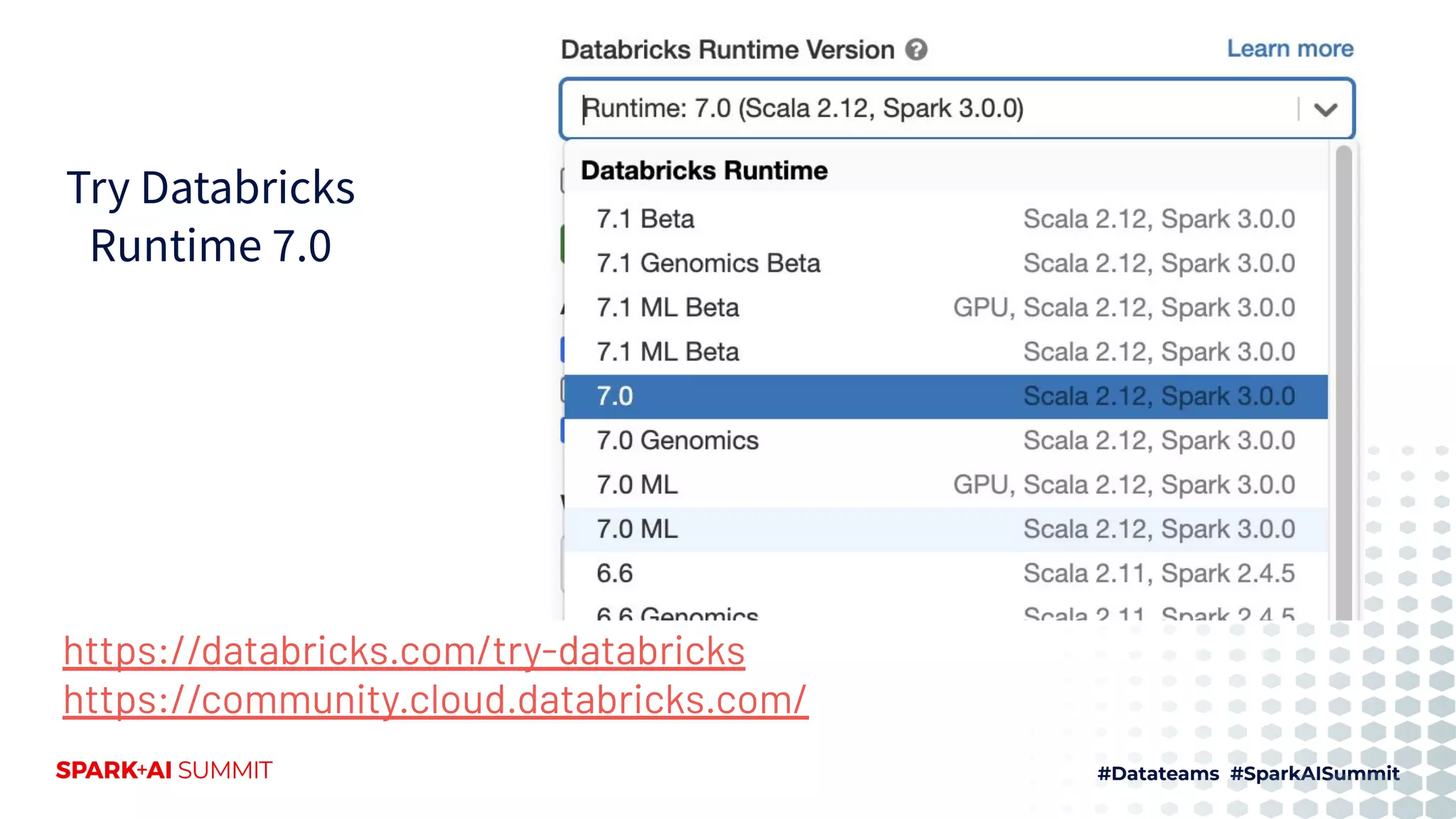The image size is (1456, 819).
Task: Choose 7.1 ML Beta without GPU
Action: point(946,352)
